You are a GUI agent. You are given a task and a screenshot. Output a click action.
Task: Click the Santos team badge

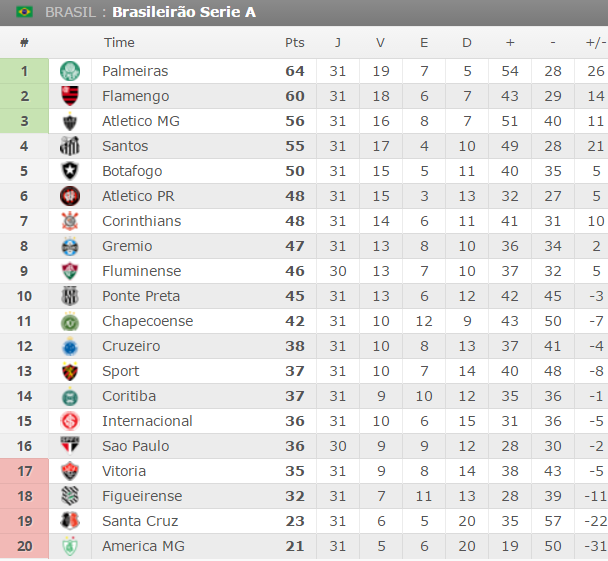click(x=69, y=146)
